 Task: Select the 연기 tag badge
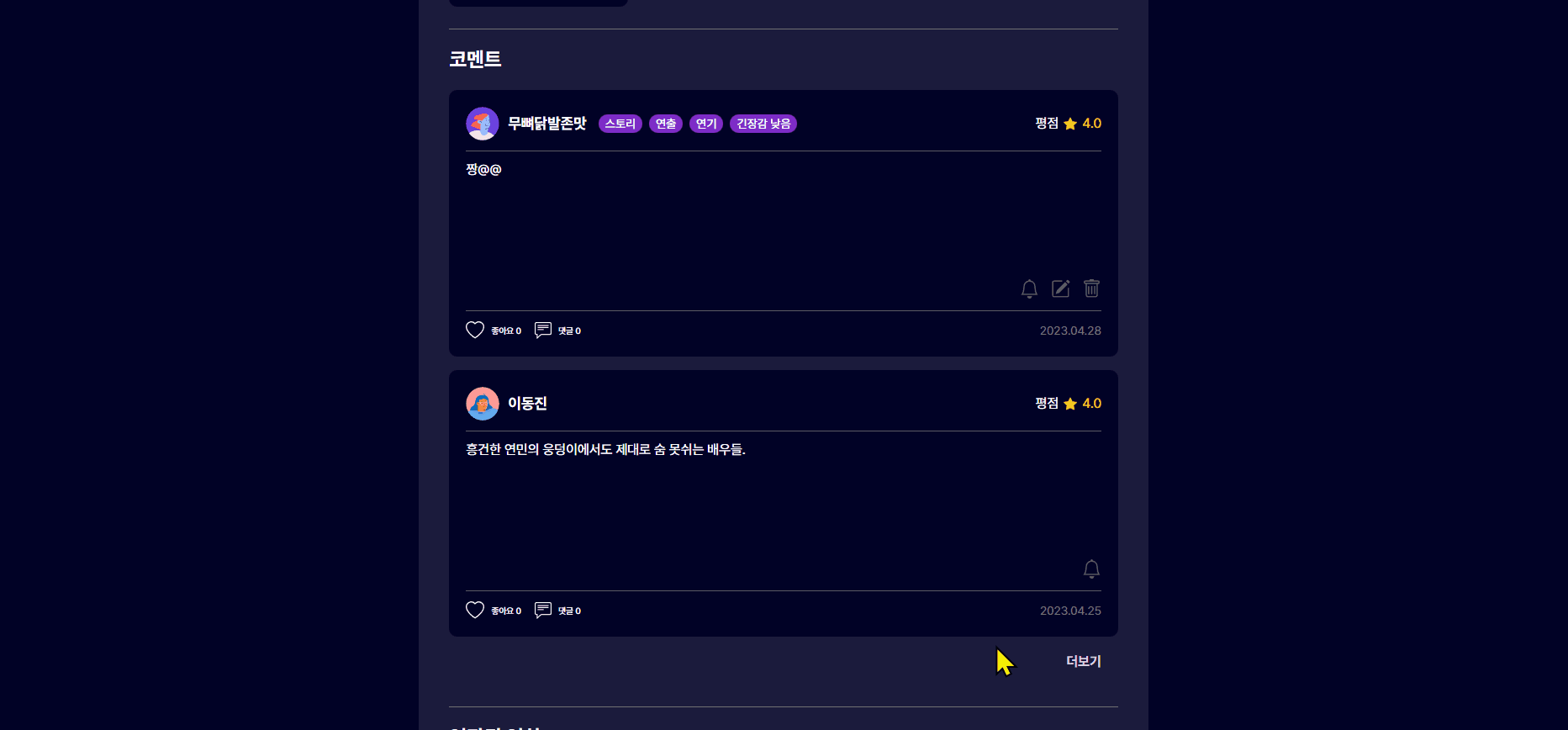[706, 124]
